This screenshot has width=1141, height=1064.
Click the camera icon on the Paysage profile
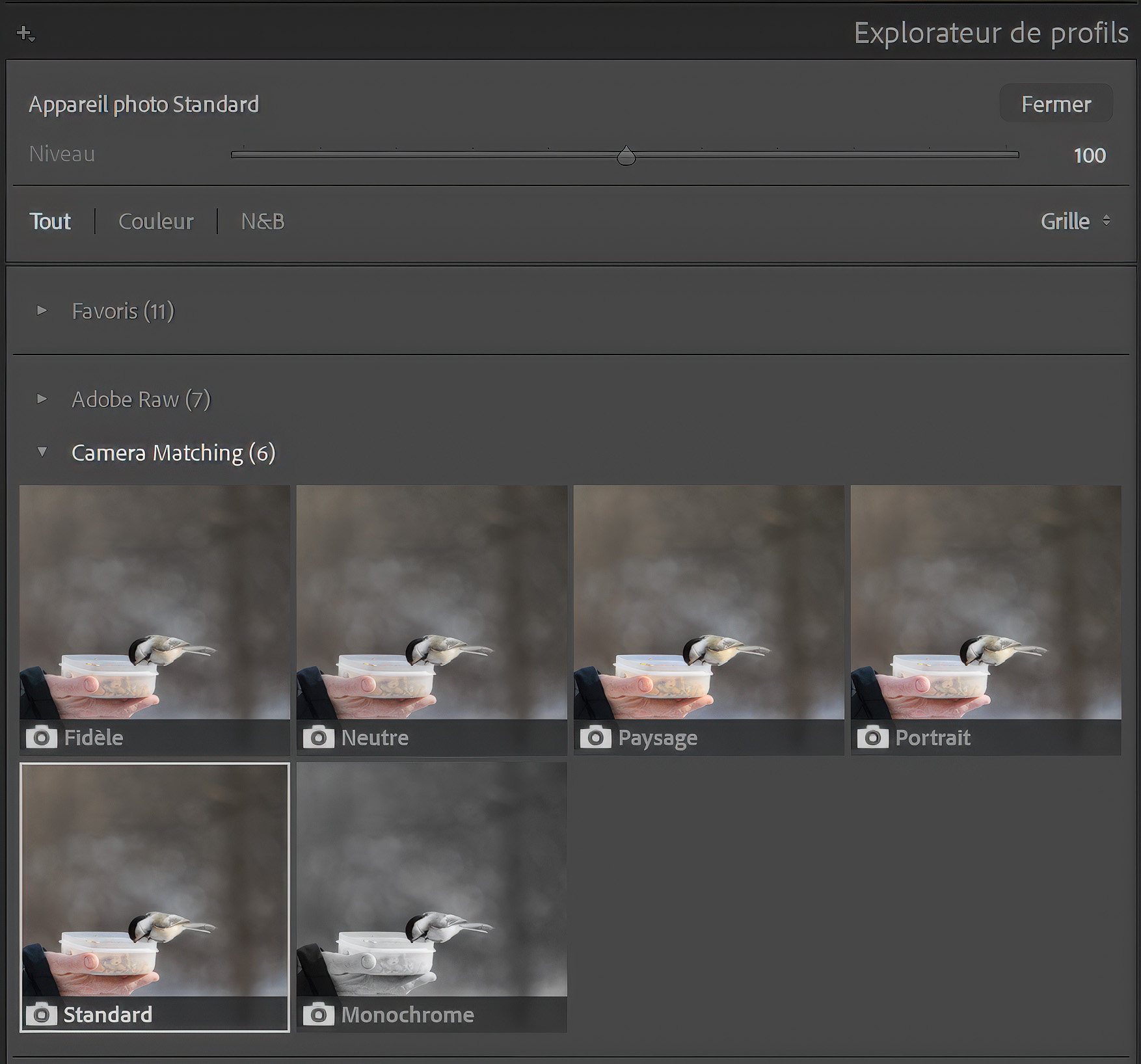coord(596,738)
